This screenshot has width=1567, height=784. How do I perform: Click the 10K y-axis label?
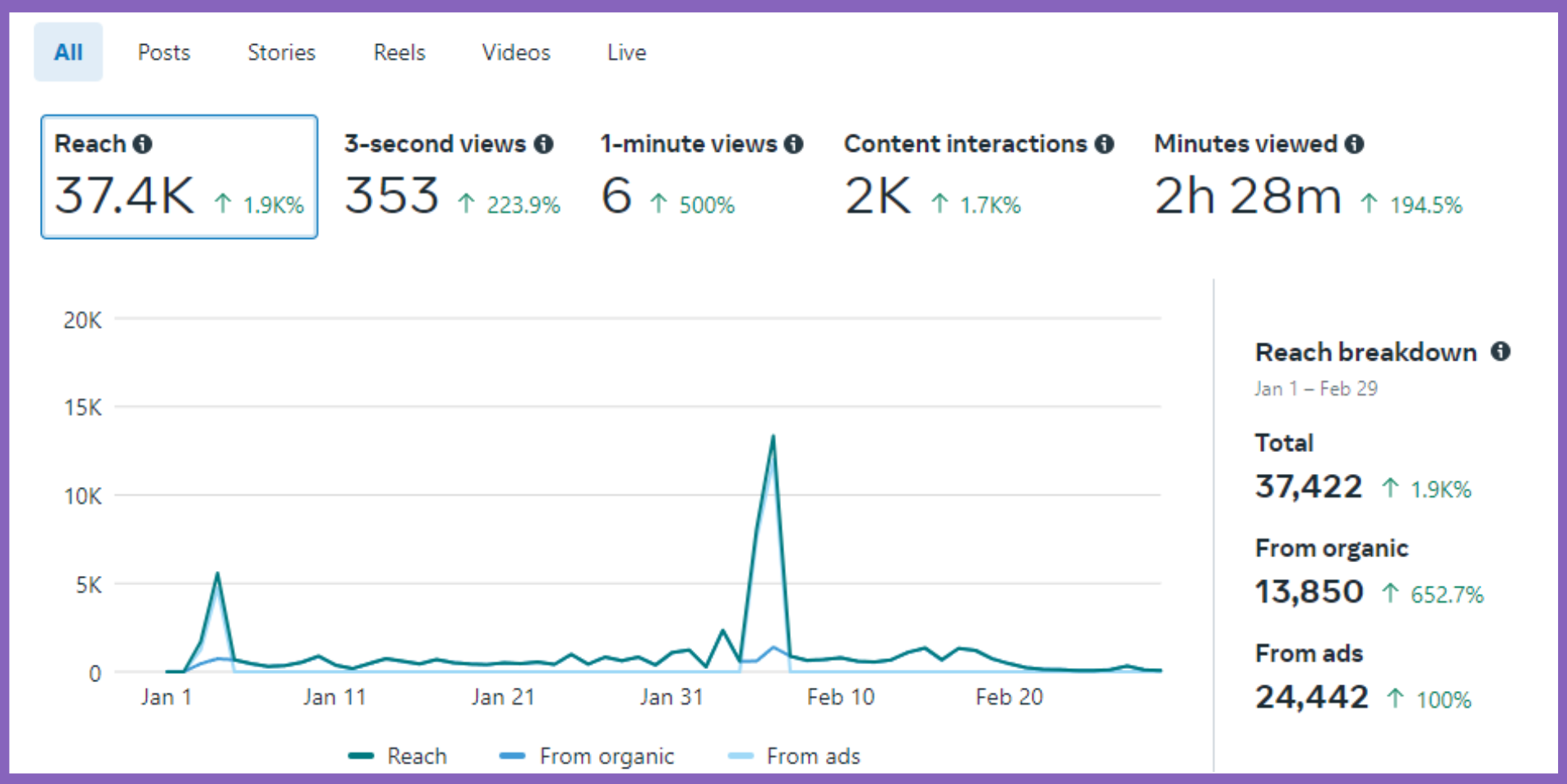tap(82, 497)
